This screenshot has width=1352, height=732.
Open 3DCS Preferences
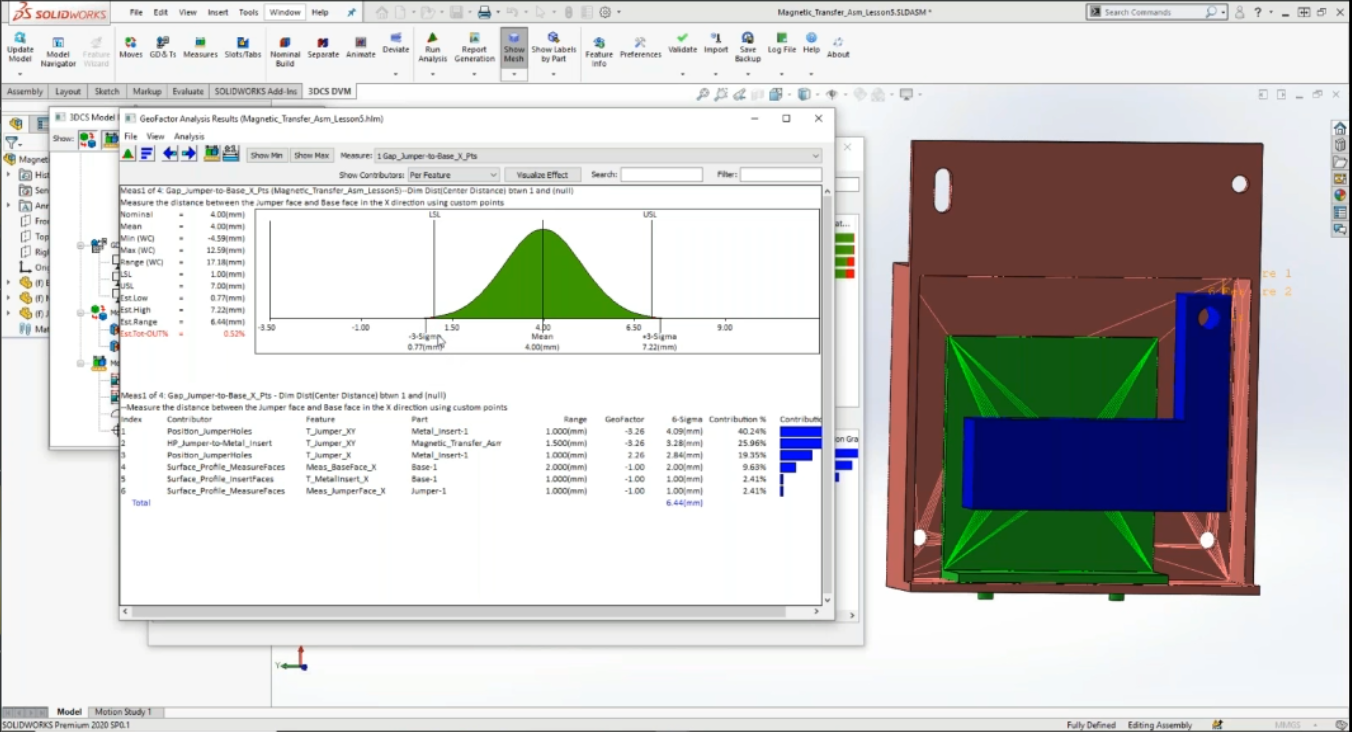click(x=640, y=47)
